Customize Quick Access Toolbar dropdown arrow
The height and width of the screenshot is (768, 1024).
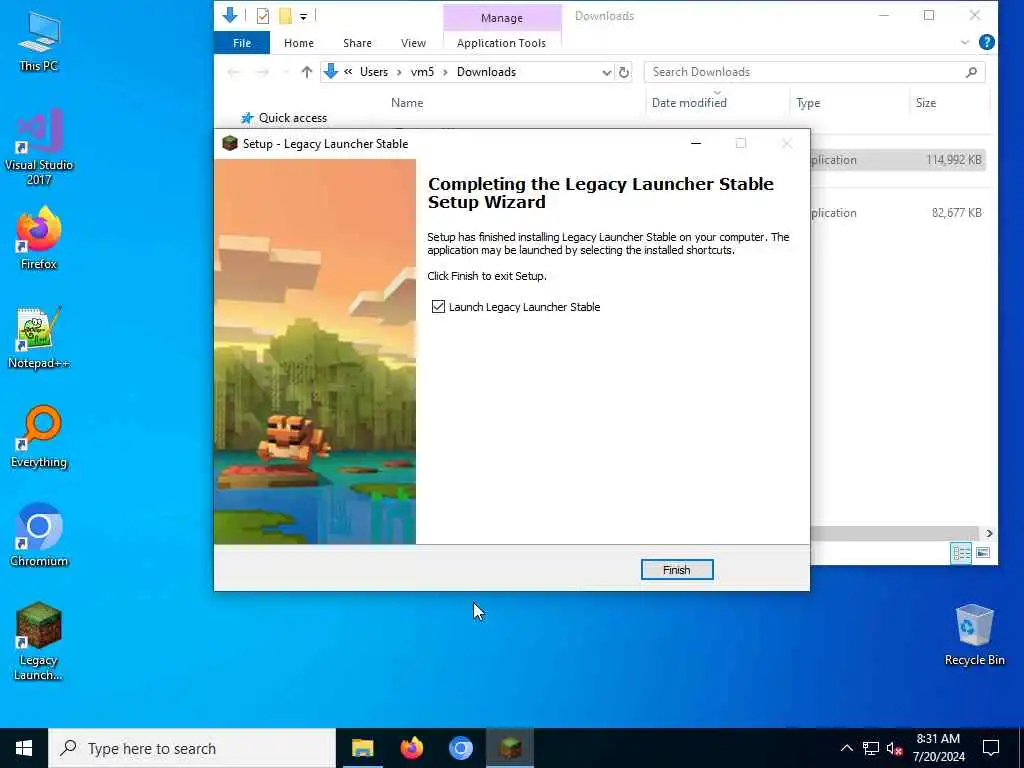pyautogui.click(x=304, y=16)
